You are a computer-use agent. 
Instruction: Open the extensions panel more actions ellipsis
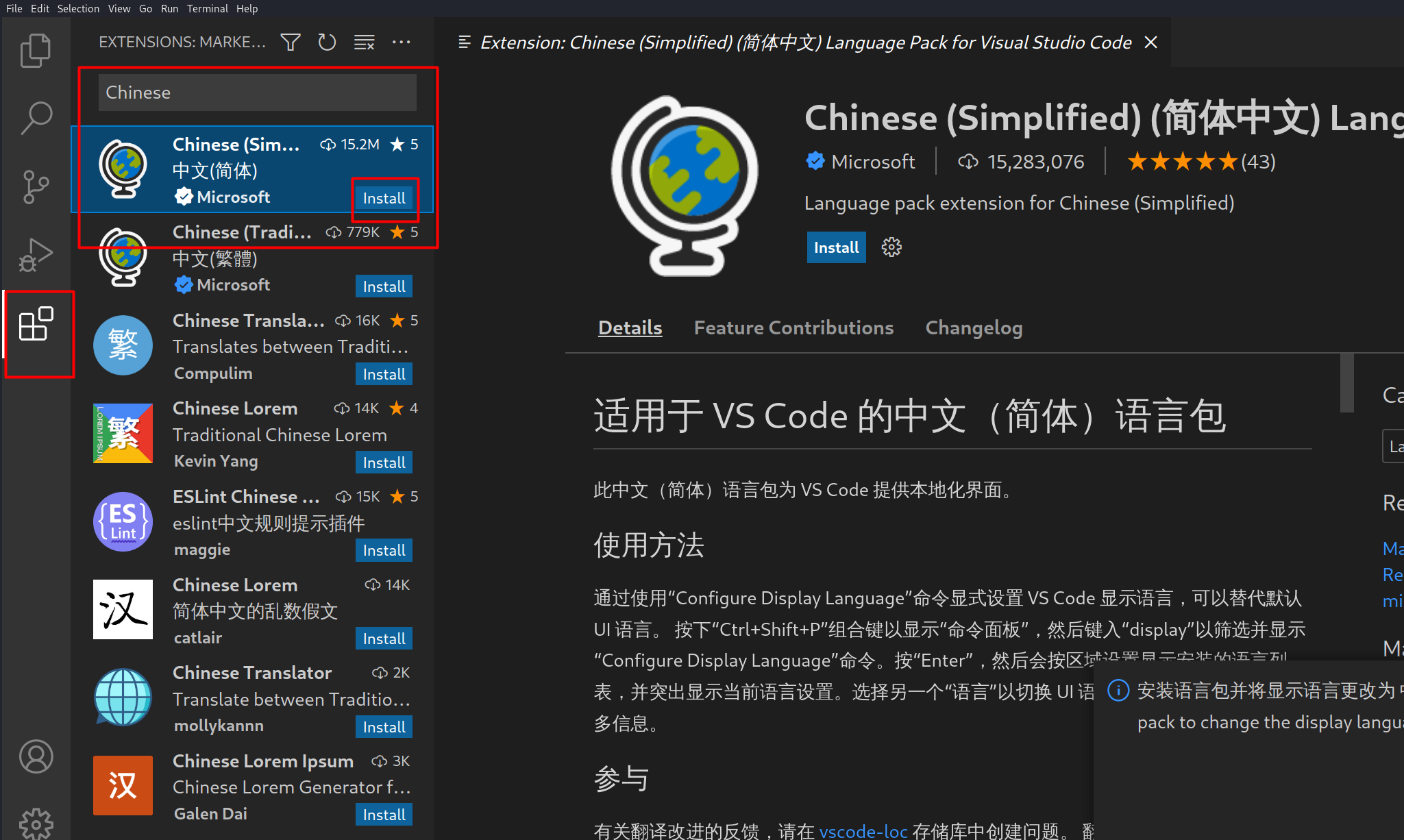tap(401, 42)
